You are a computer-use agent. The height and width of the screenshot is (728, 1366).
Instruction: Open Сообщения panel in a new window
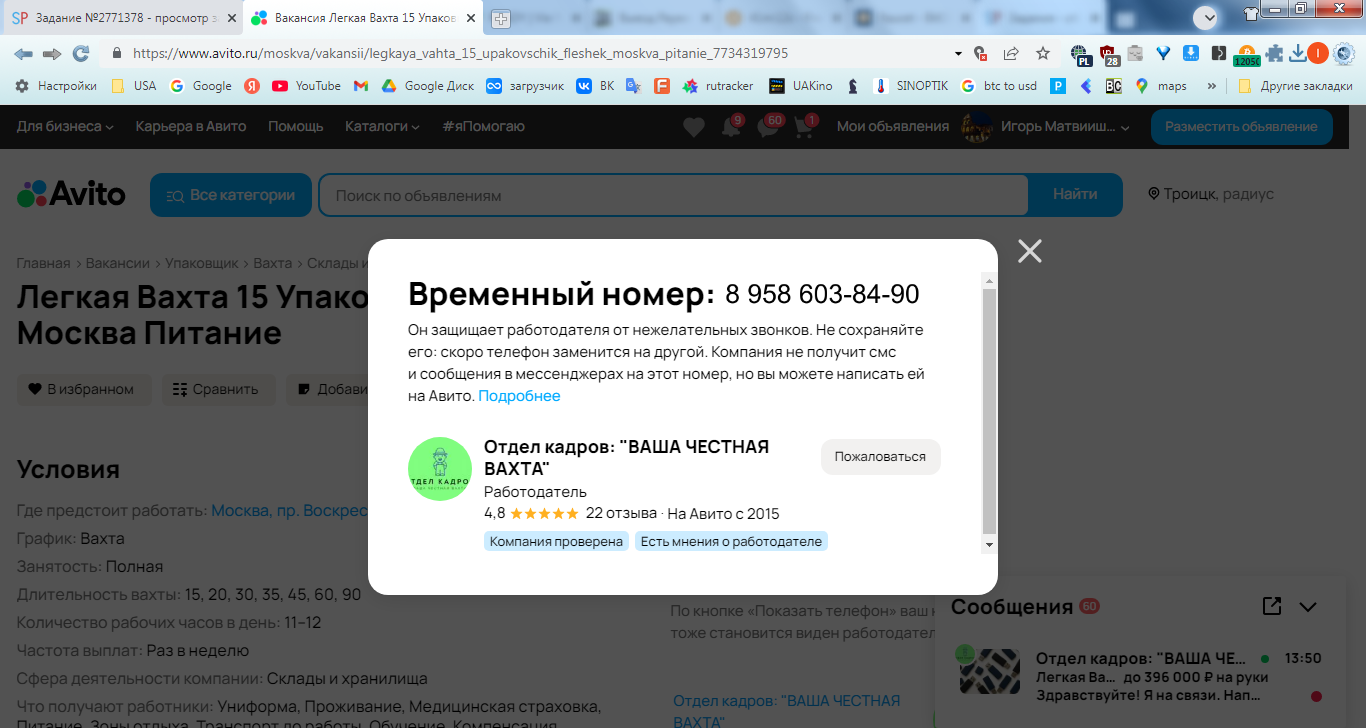(1272, 606)
